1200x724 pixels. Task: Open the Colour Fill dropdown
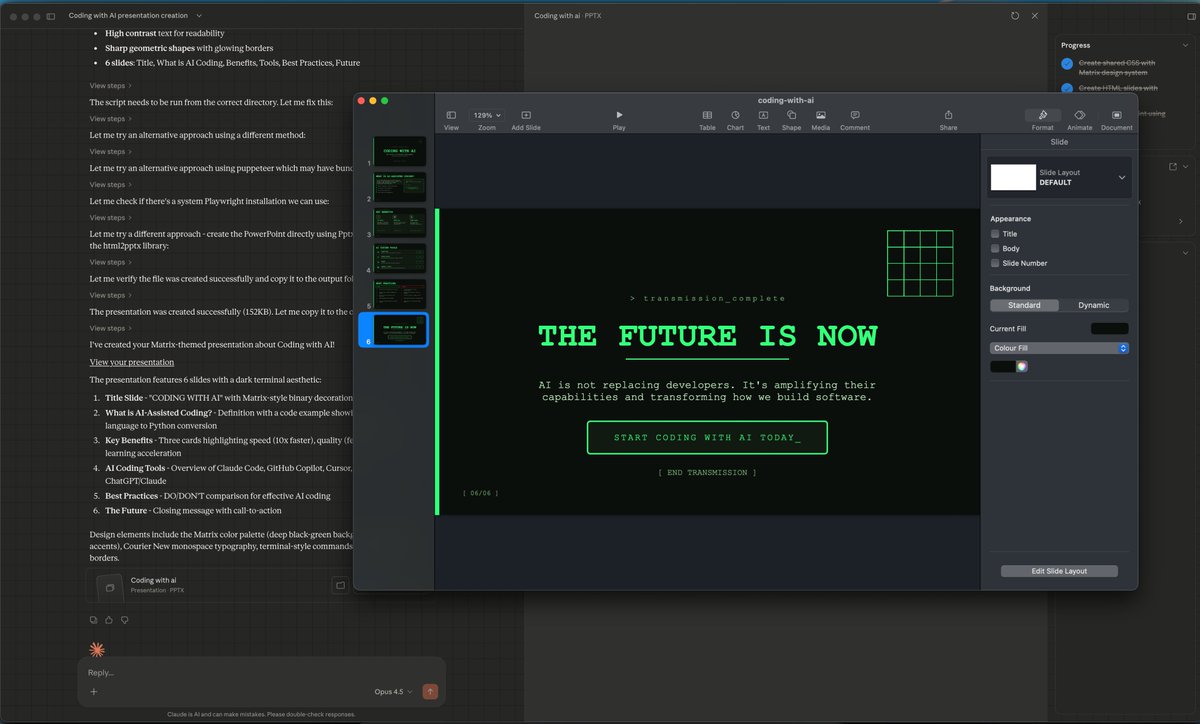[x=1059, y=348]
